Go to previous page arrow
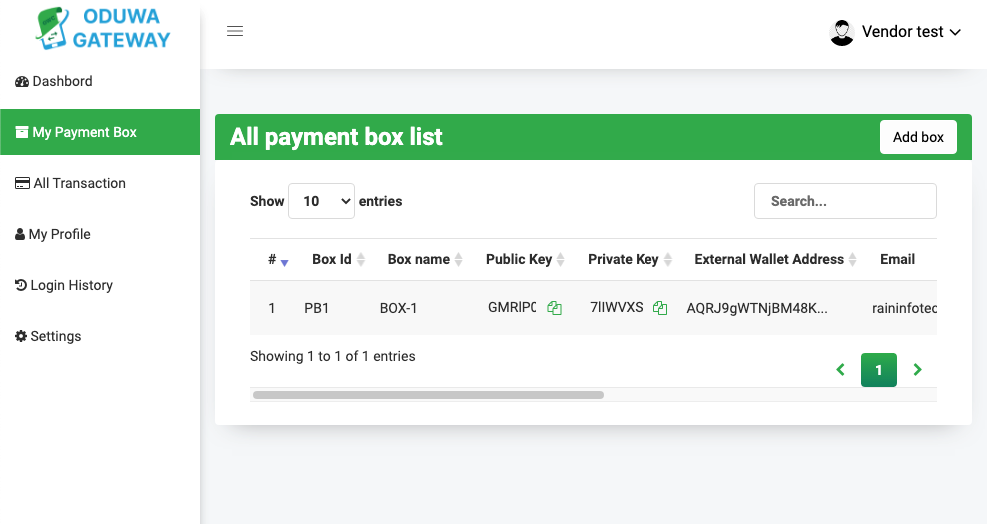The image size is (987, 524). coord(840,370)
